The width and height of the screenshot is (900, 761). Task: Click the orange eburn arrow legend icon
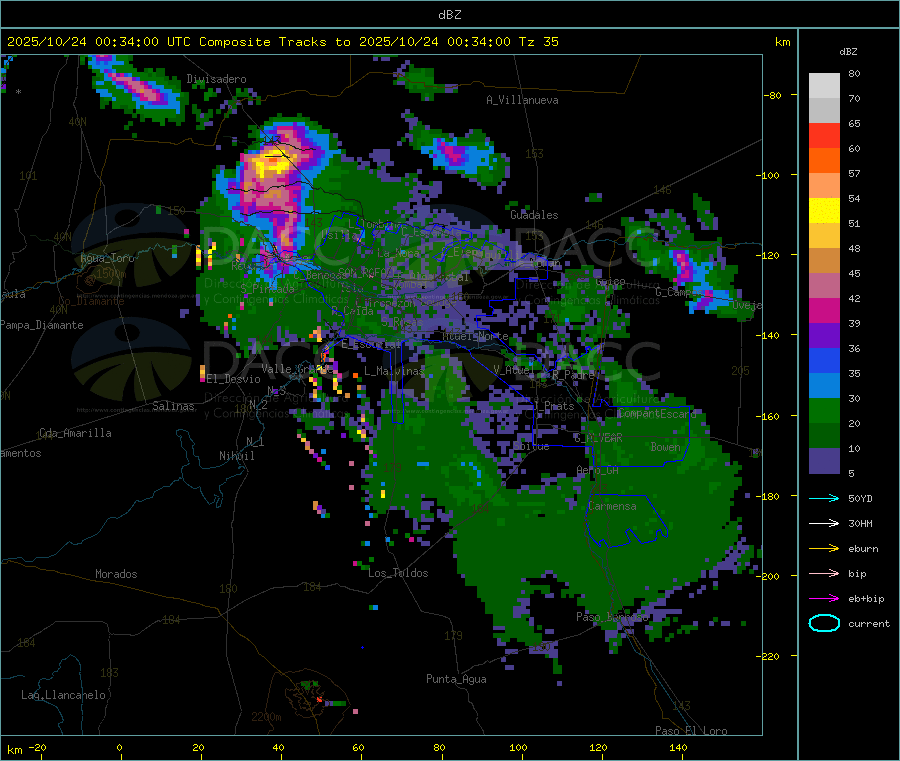click(x=824, y=549)
